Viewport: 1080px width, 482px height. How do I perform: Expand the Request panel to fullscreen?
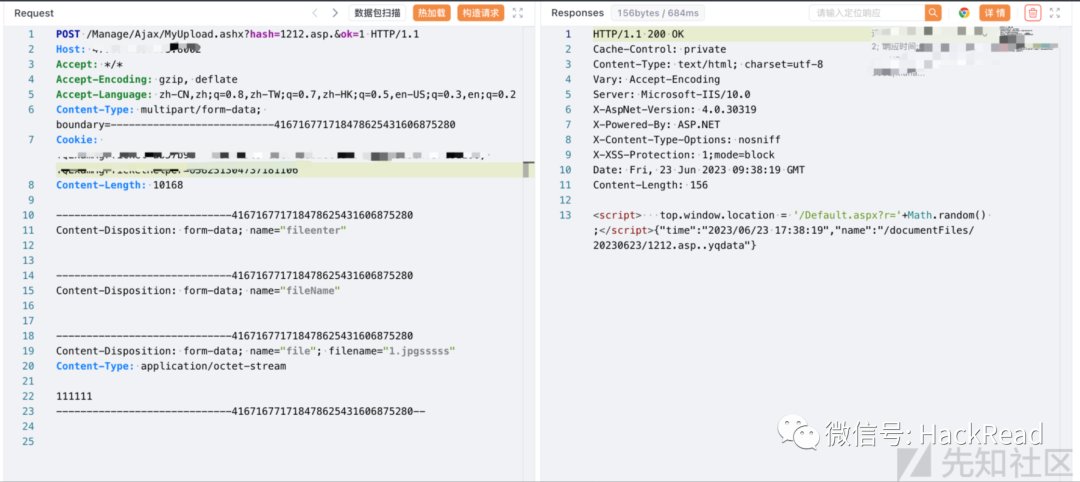pos(518,12)
